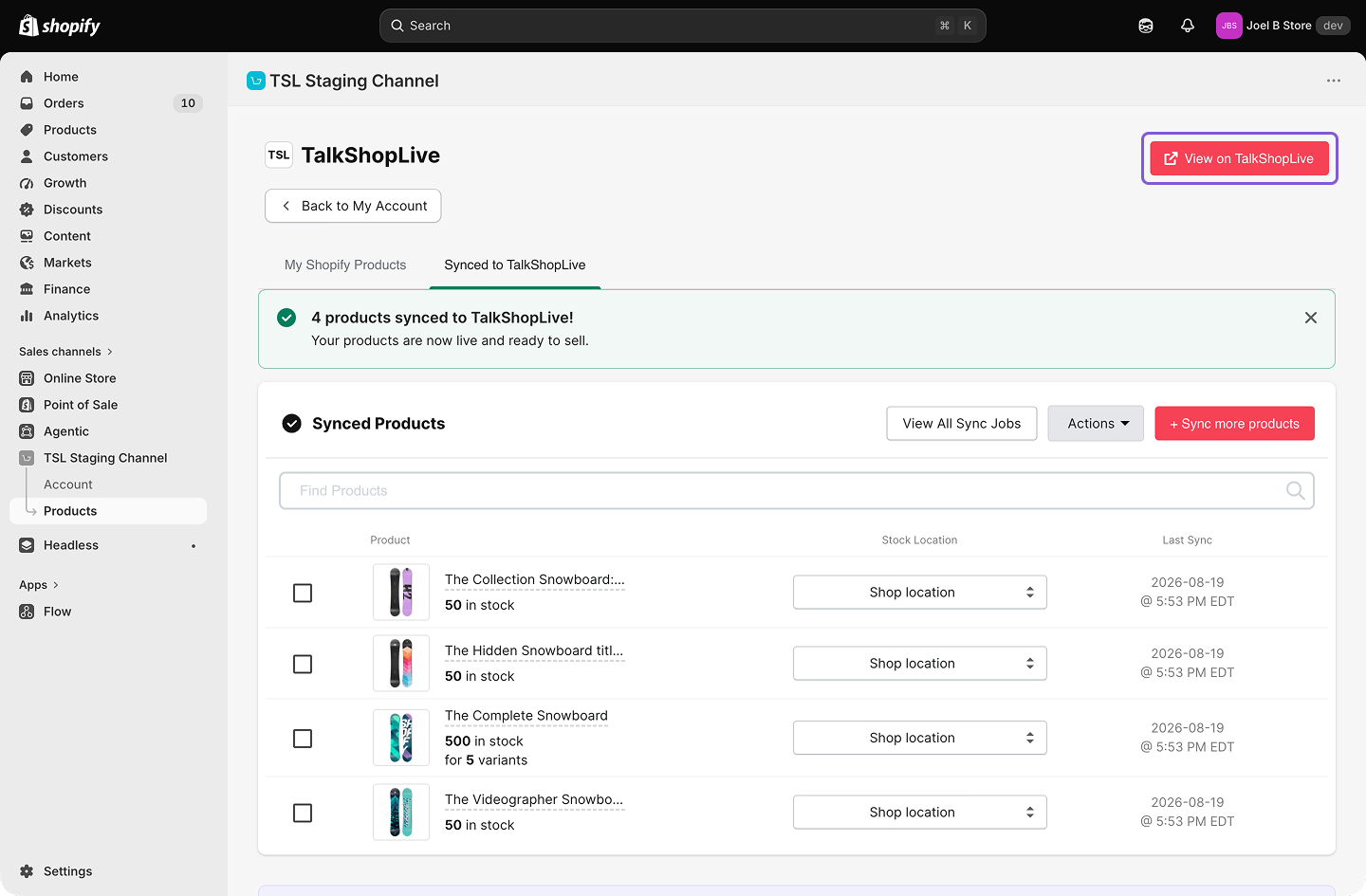This screenshot has height=896, width=1366.
Task: Tick The Complete Snowboard checkbox
Action: coord(303,739)
